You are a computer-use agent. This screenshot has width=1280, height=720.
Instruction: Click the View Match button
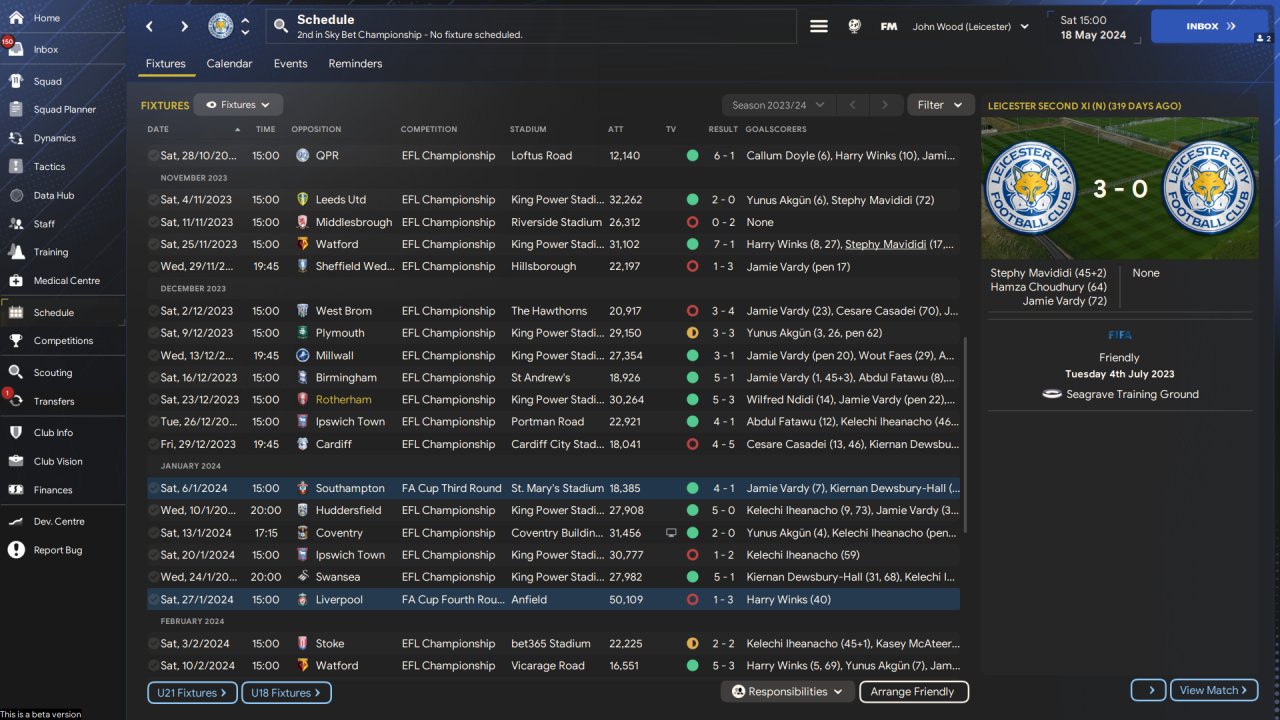pos(1214,690)
